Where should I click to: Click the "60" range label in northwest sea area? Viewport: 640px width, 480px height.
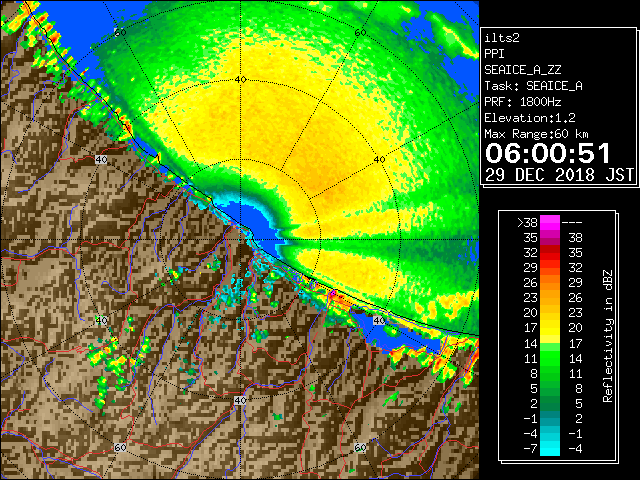[120, 32]
